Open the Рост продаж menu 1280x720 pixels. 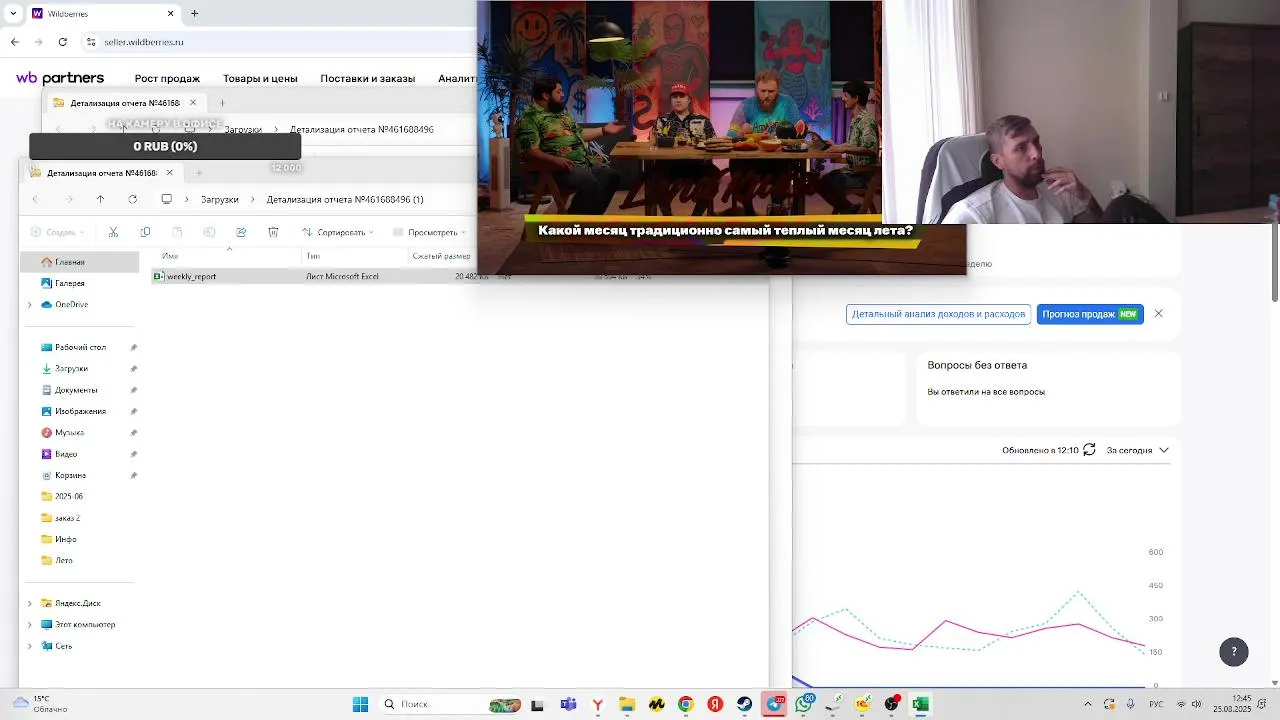point(167,78)
